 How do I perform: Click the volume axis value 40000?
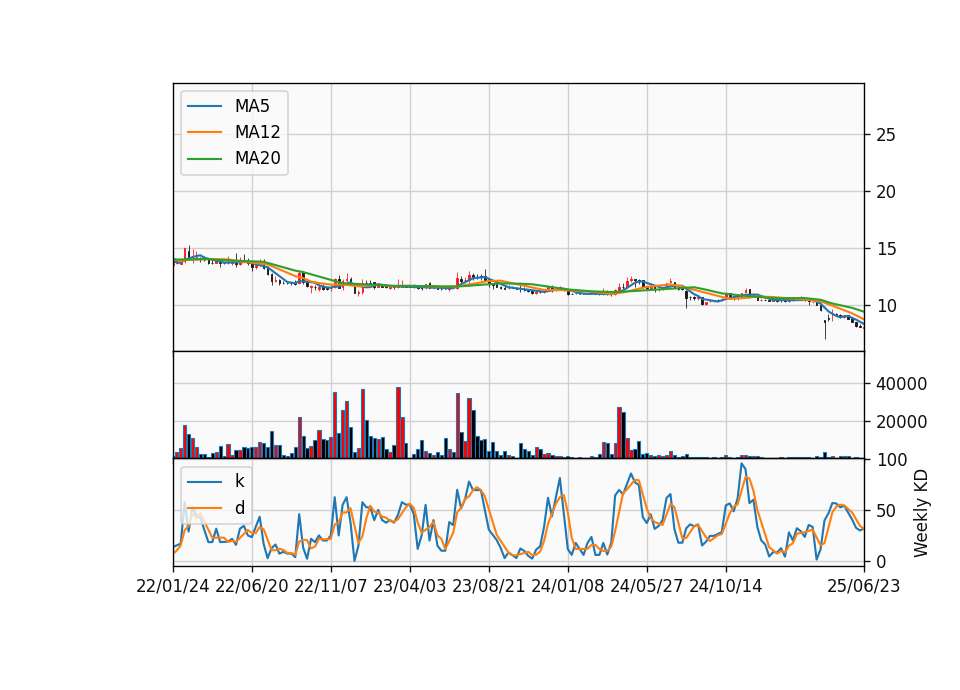pos(901,384)
